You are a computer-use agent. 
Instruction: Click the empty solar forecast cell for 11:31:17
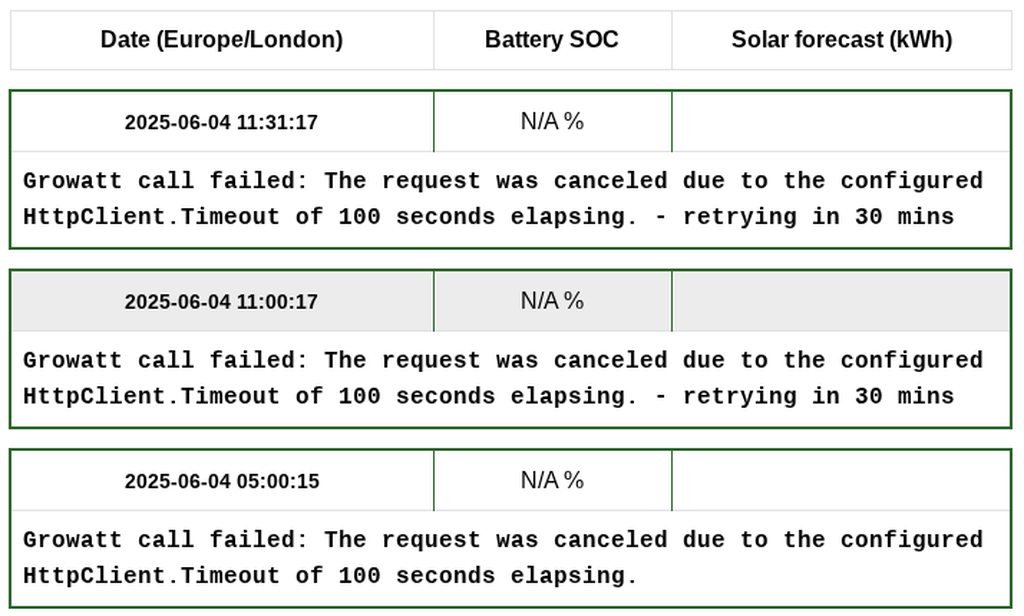coord(841,122)
